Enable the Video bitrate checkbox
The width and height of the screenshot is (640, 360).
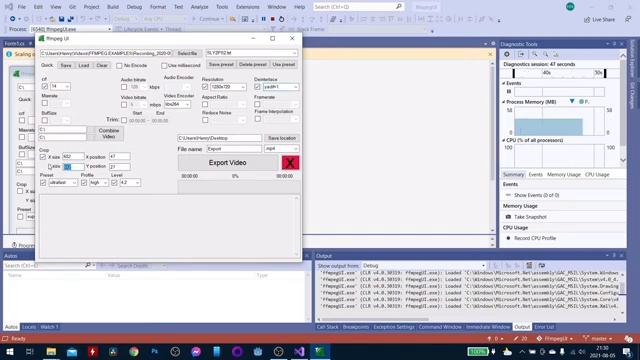pos(124,104)
